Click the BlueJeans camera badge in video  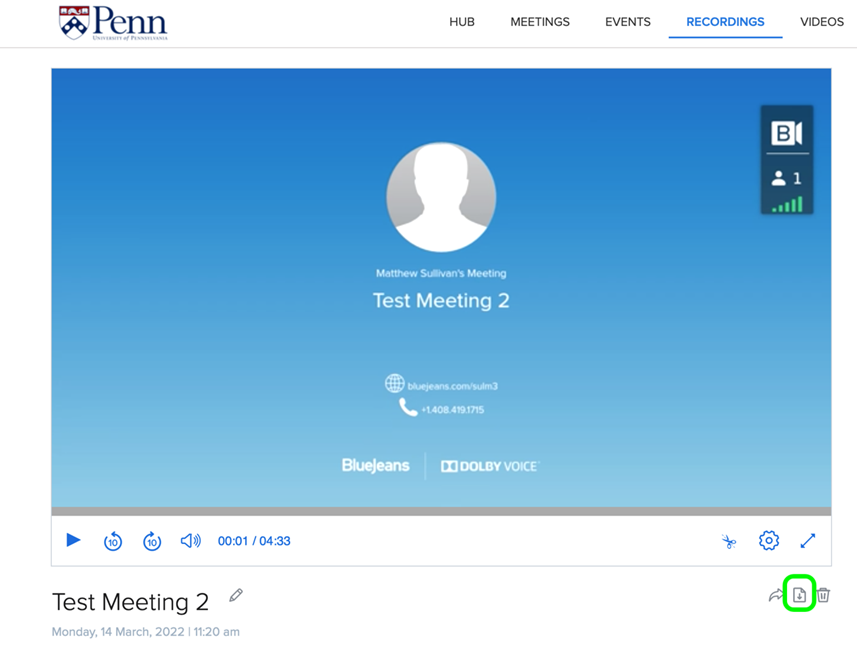pos(786,133)
